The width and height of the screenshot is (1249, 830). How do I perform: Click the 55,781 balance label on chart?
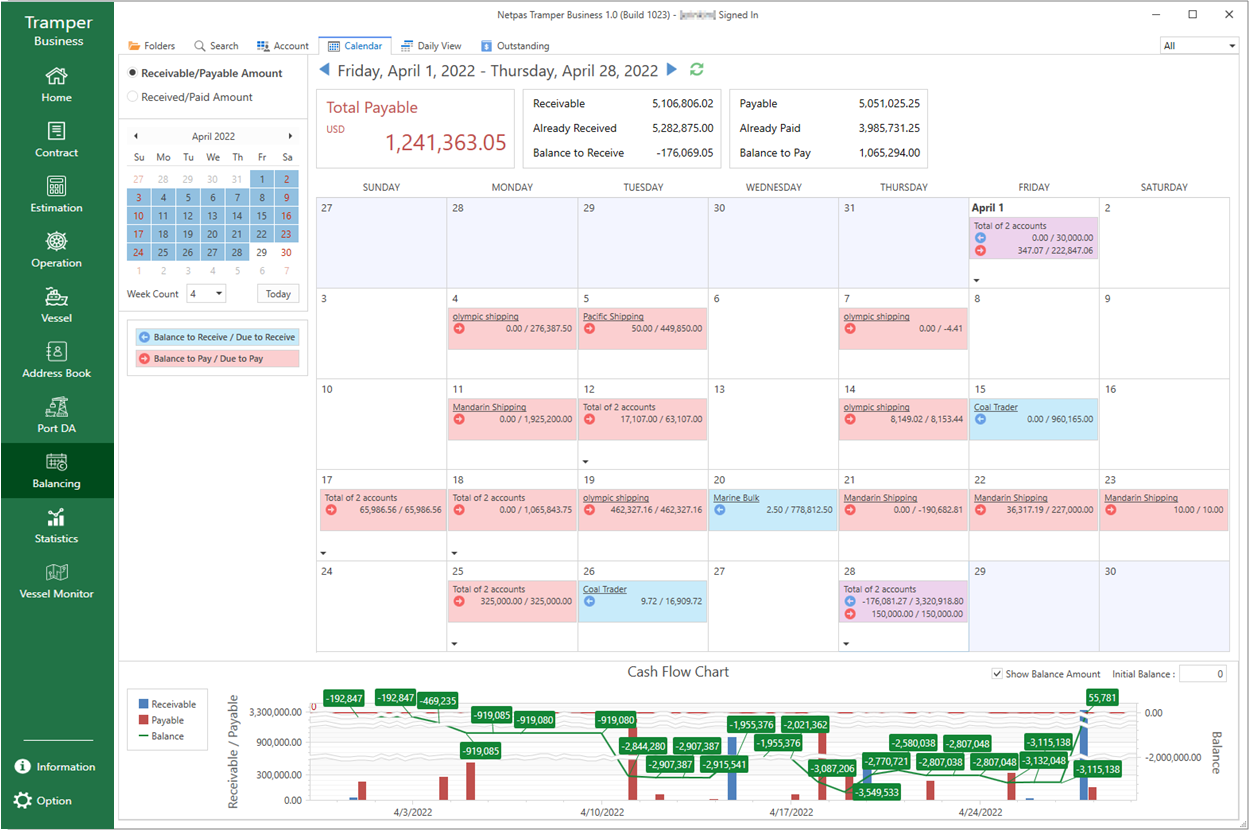(x=1102, y=698)
